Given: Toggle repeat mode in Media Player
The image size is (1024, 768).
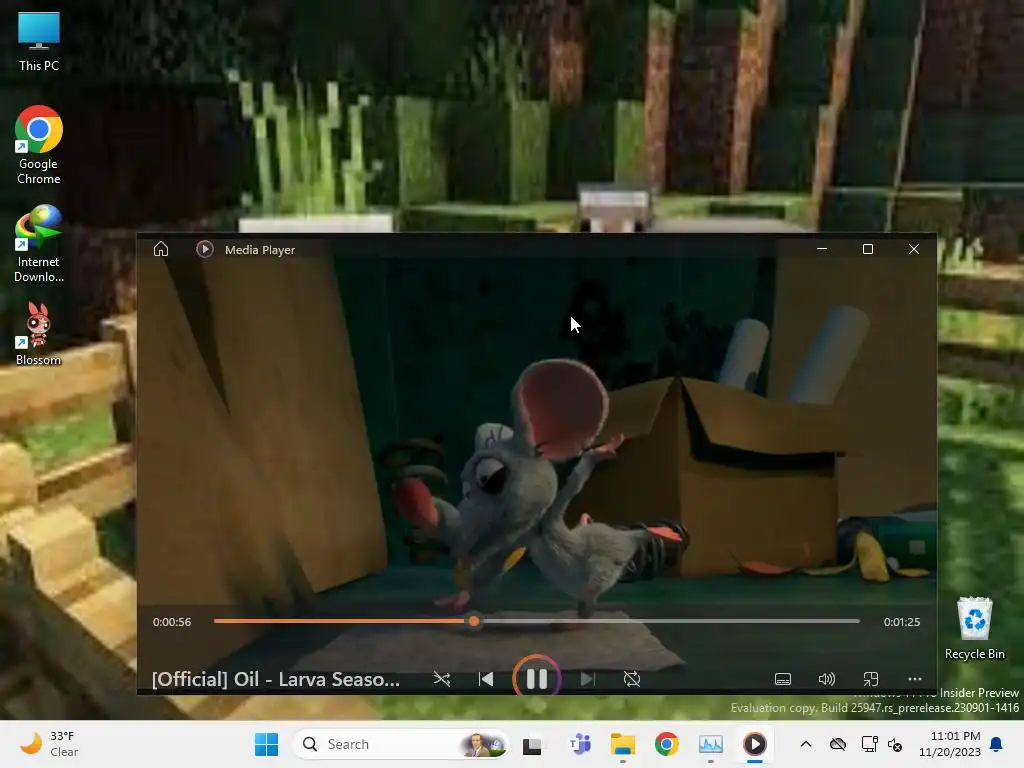Looking at the screenshot, I should coord(632,679).
